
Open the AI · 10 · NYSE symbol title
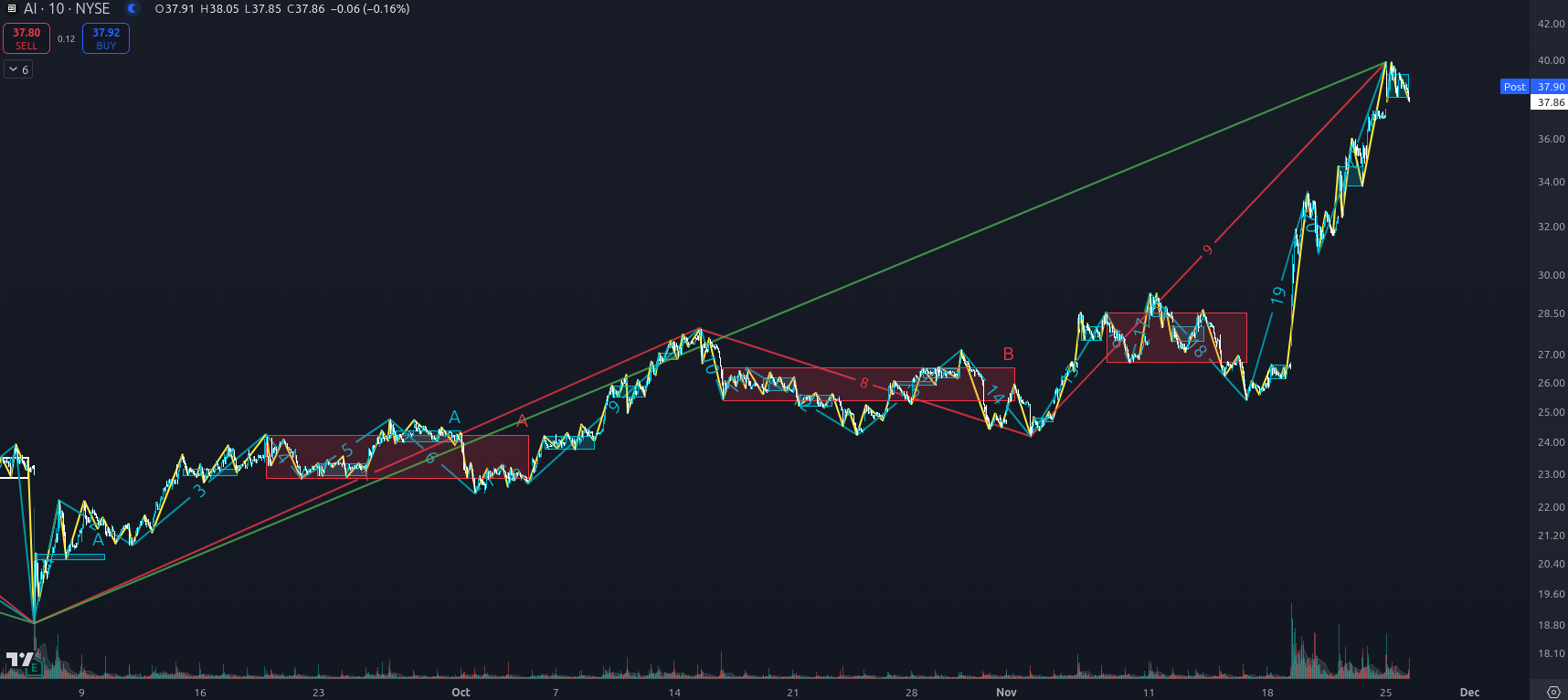coord(67,9)
